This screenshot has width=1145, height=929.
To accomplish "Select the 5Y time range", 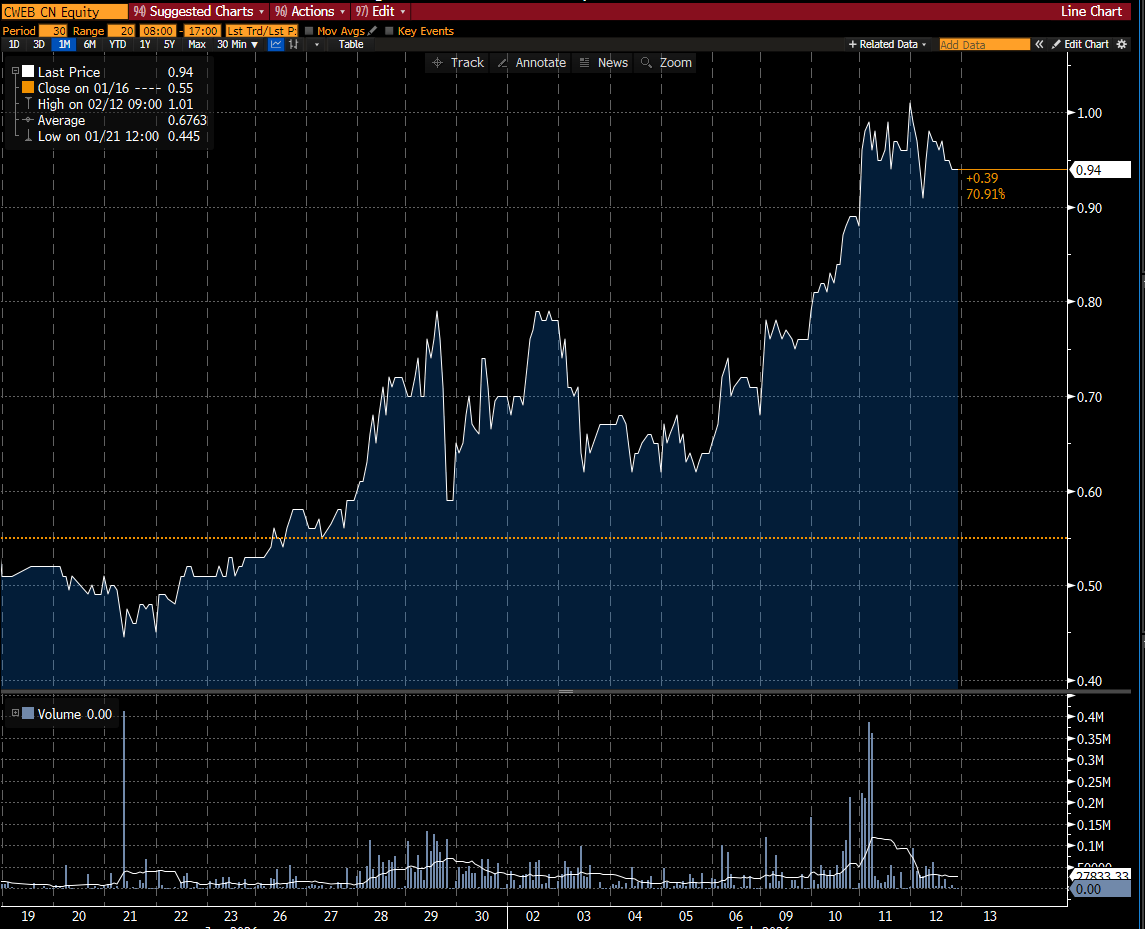I will click(x=169, y=45).
